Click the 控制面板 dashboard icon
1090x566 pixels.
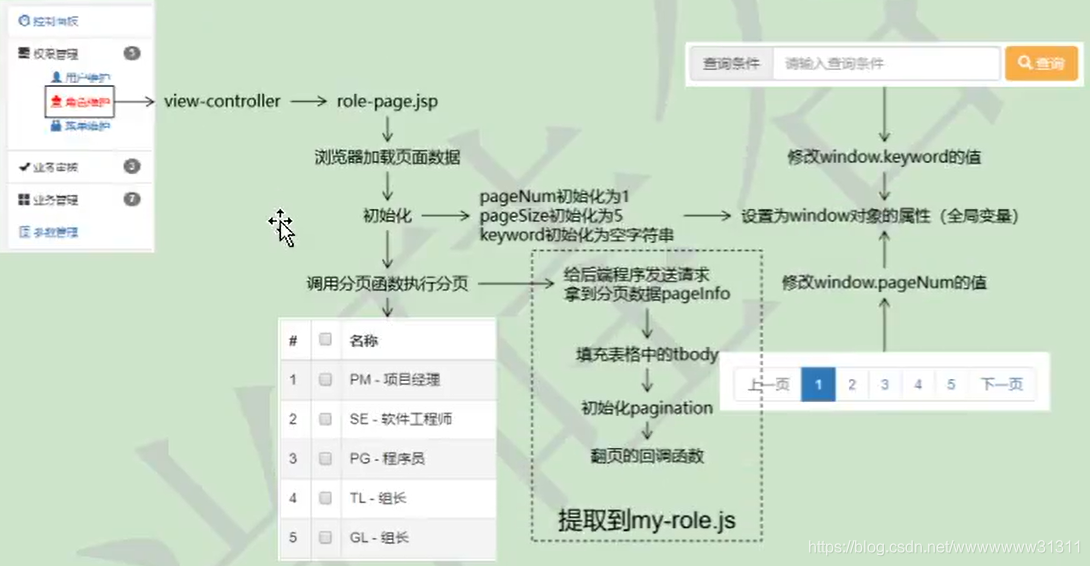pos(24,21)
